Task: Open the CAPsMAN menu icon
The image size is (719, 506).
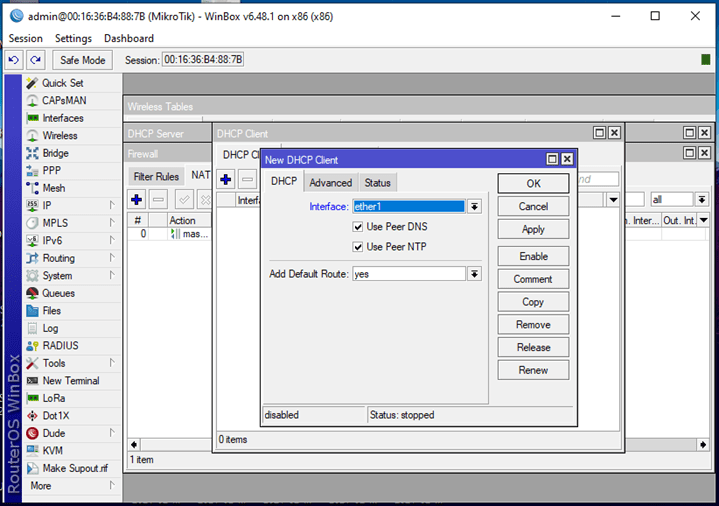Action: [32, 100]
